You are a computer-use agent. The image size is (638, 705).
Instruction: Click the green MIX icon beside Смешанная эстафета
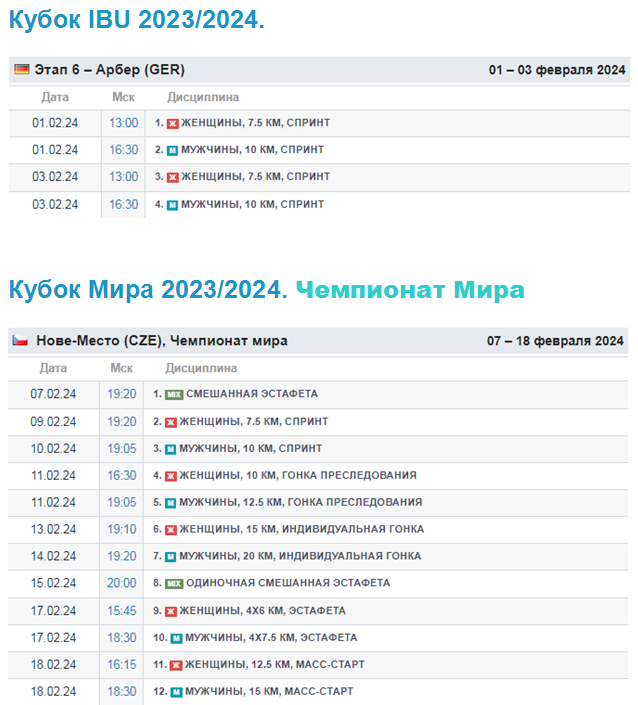[x=174, y=395]
